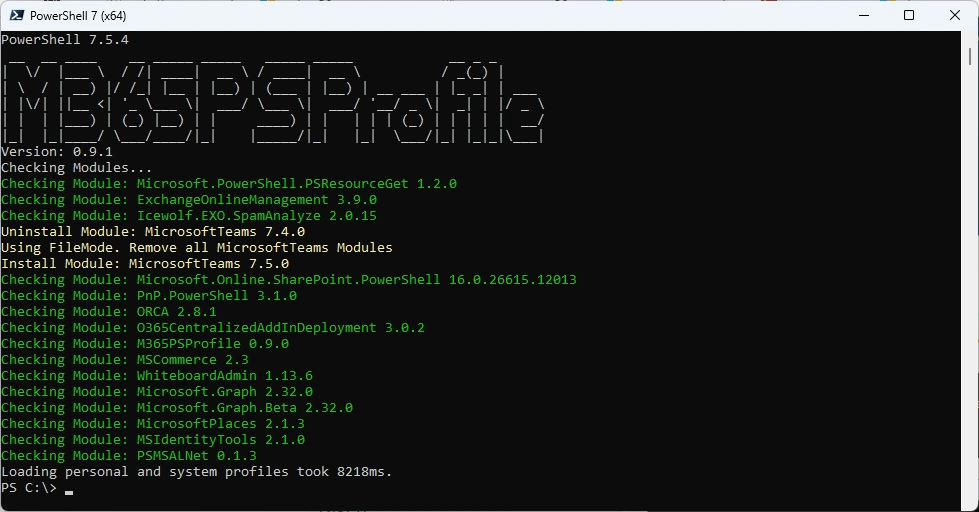
Task: Maximize the PowerShell 7 window
Action: coord(909,16)
